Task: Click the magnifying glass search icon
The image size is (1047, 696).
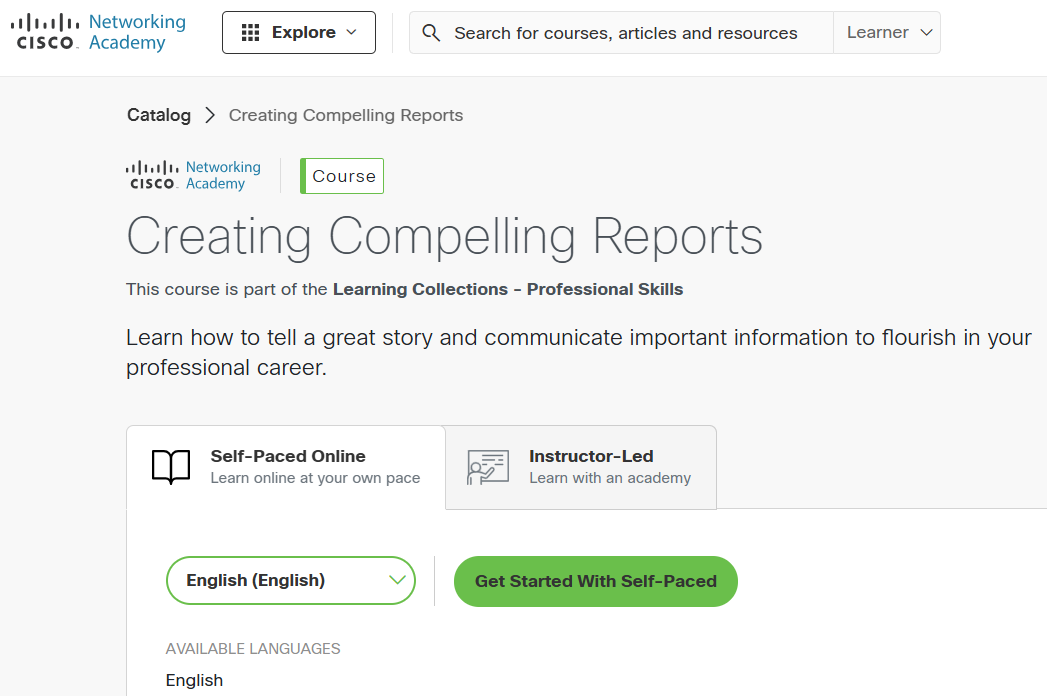Action: (x=431, y=32)
